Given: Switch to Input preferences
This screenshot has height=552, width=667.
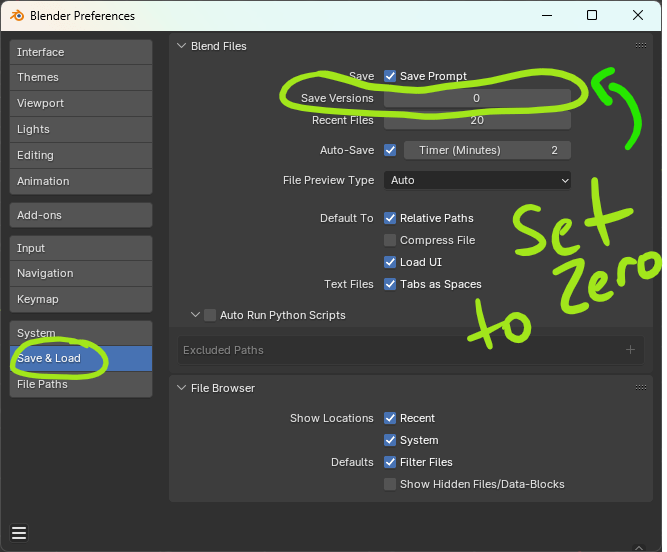Looking at the screenshot, I should point(81,248).
